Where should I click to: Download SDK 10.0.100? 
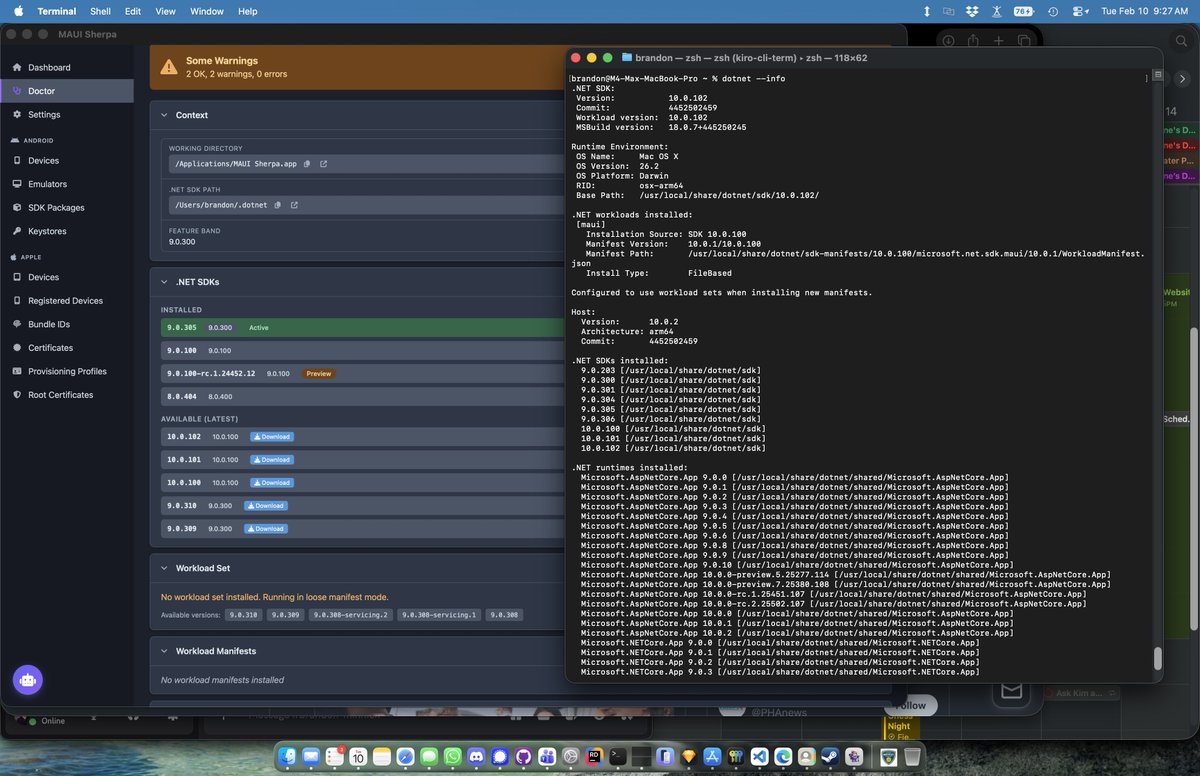[x=271, y=483]
